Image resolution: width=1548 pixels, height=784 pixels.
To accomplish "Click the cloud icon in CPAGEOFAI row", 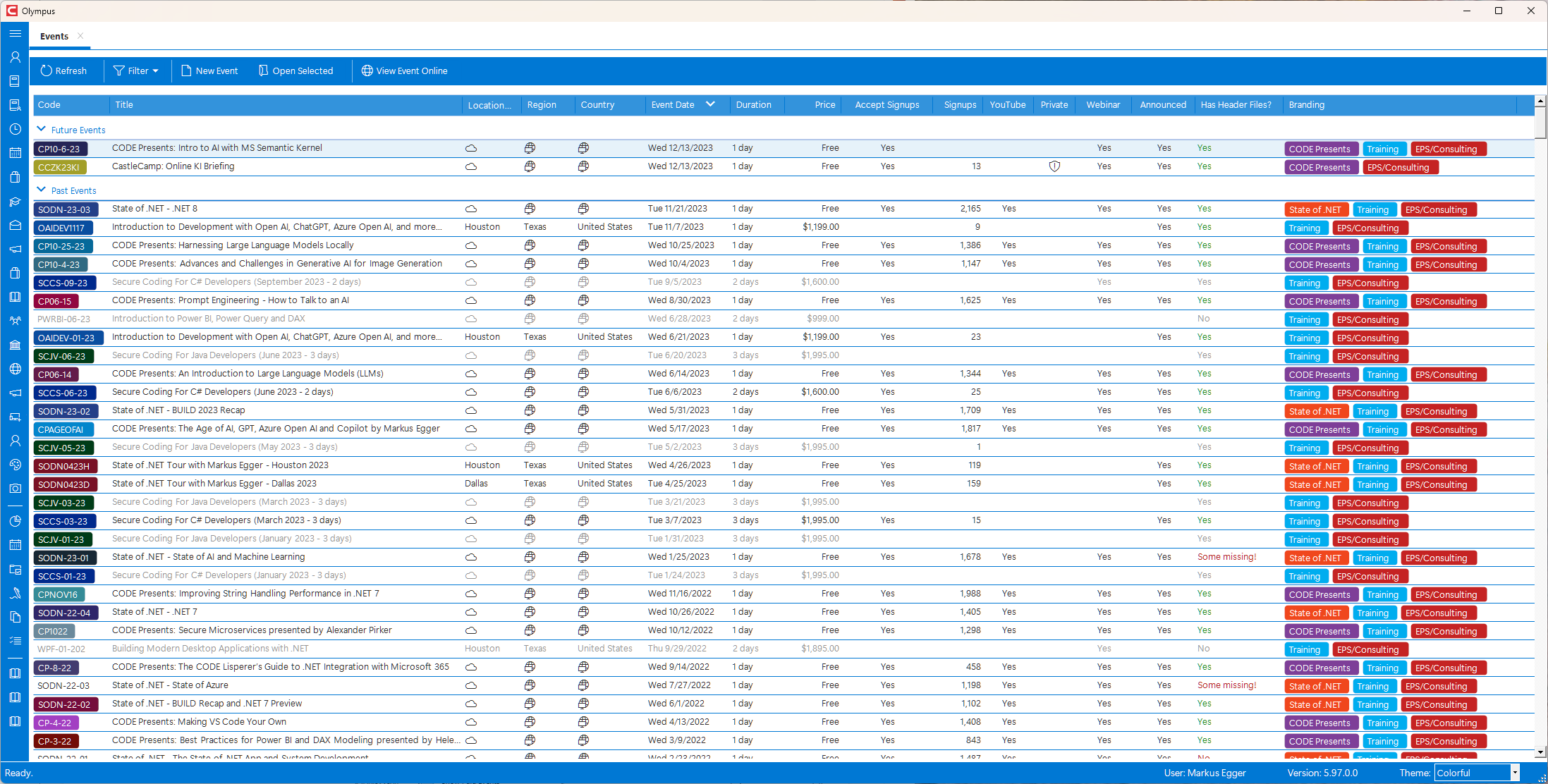I will coord(471,429).
